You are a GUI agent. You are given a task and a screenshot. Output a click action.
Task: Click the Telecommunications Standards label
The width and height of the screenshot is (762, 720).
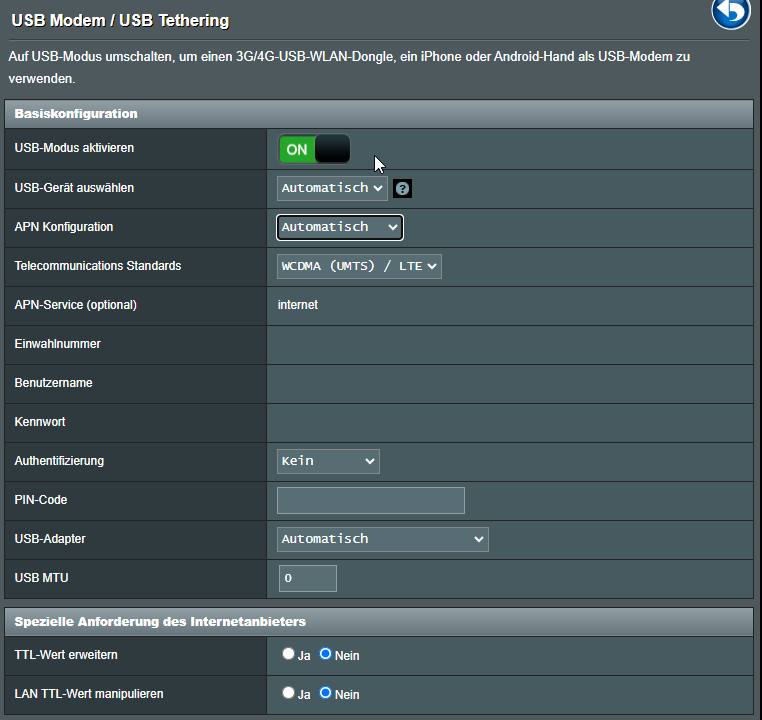click(98, 266)
